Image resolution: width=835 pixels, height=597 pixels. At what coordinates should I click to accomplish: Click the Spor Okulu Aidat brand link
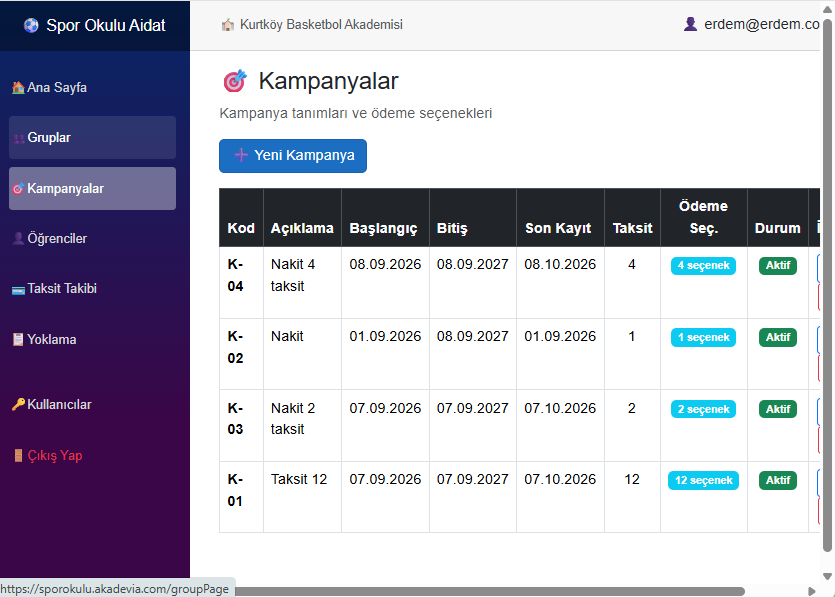click(x=95, y=25)
